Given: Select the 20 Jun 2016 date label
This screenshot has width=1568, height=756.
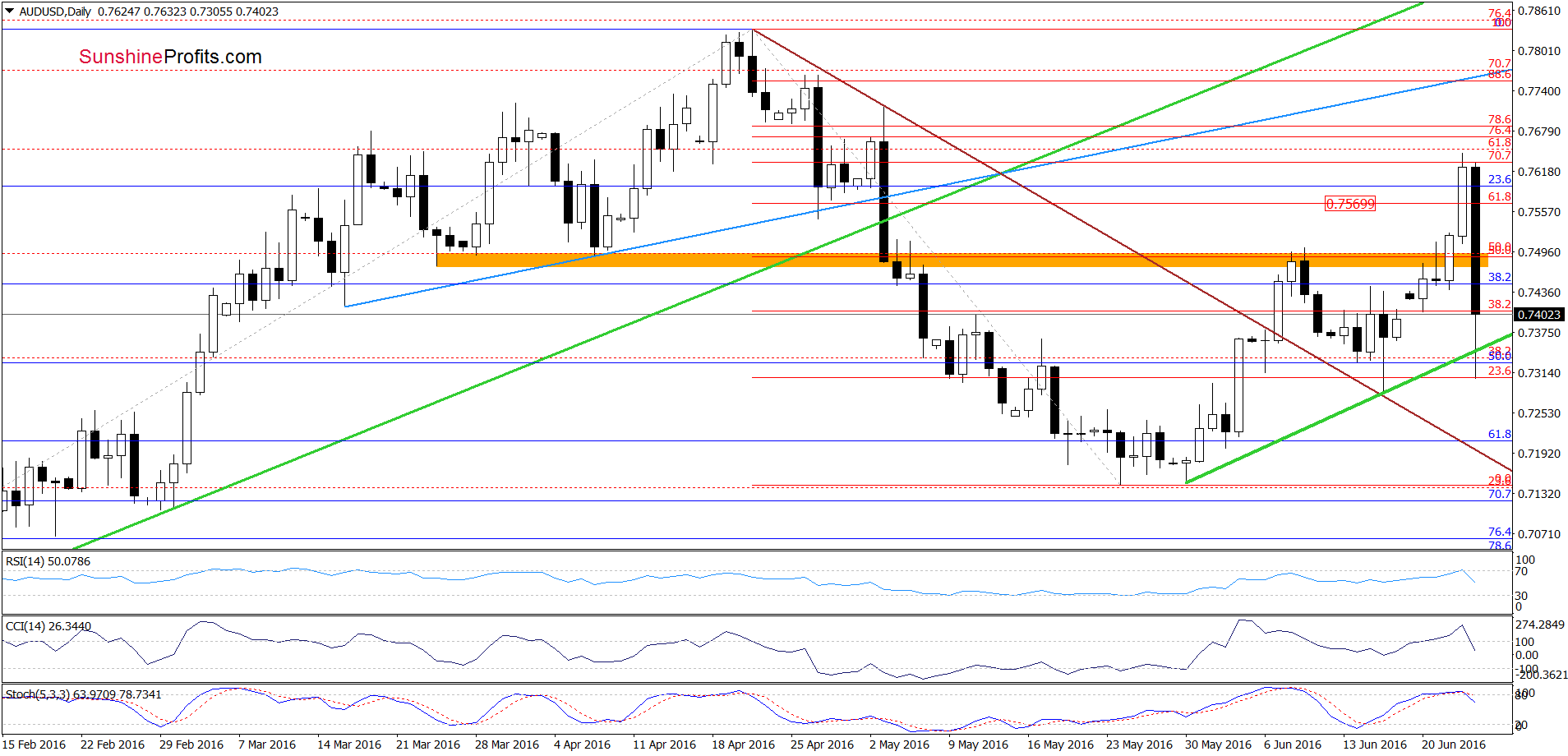Looking at the screenshot, I should [1454, 744].
